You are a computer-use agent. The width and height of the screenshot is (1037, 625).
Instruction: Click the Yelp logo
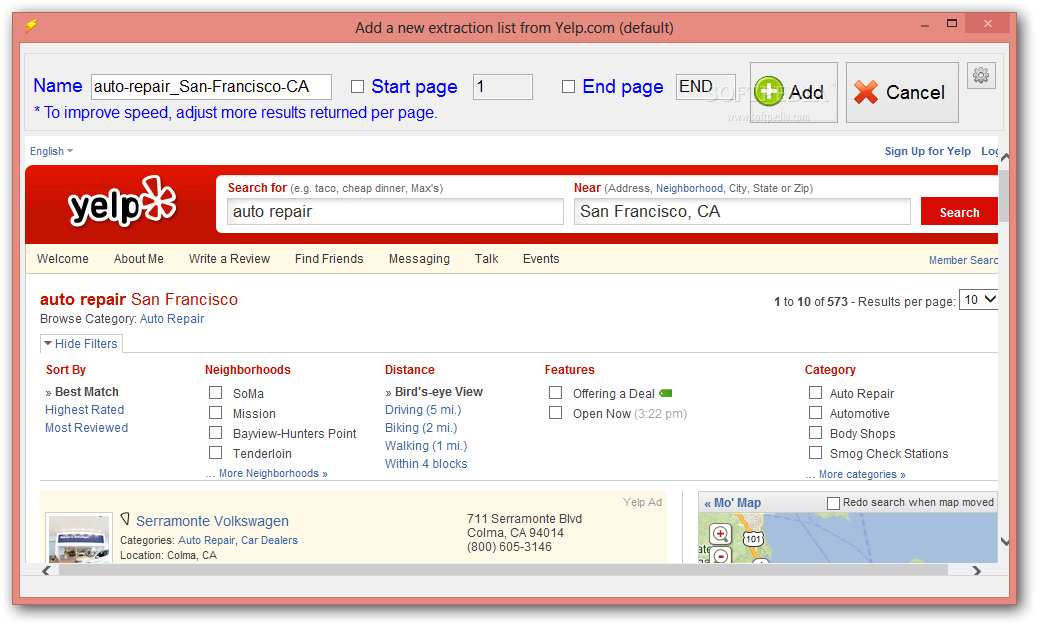122,202
